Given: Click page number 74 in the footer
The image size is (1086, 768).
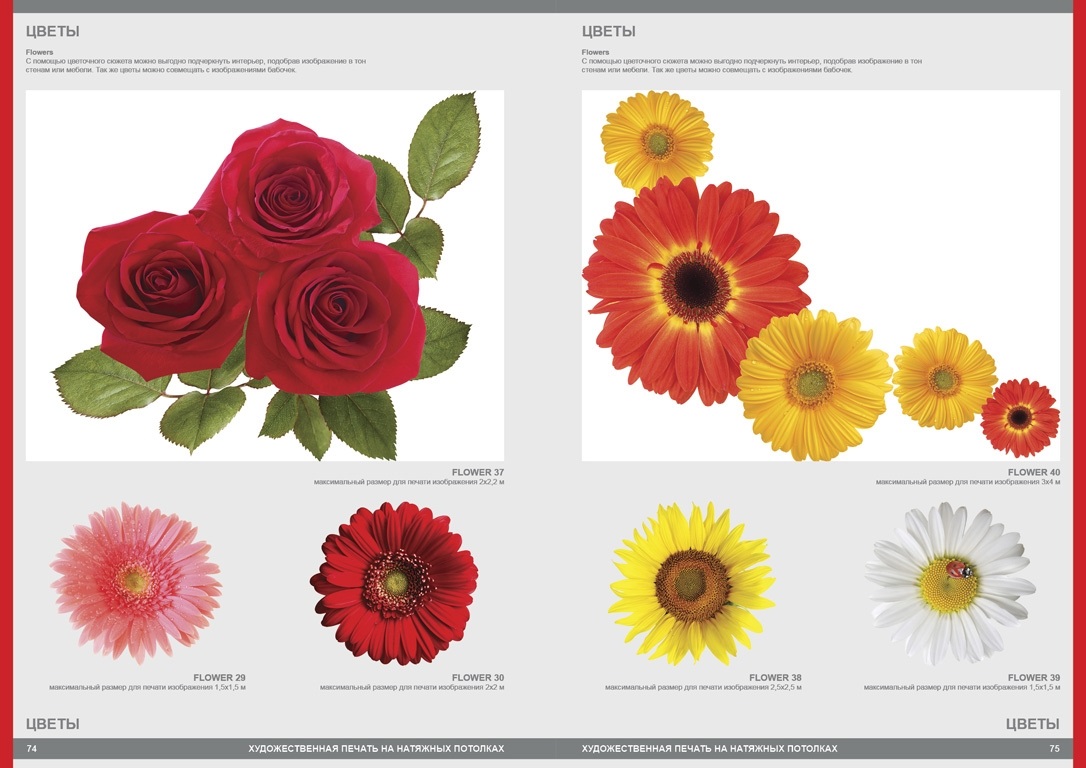Looking at the screenshot, I should 32,749.
